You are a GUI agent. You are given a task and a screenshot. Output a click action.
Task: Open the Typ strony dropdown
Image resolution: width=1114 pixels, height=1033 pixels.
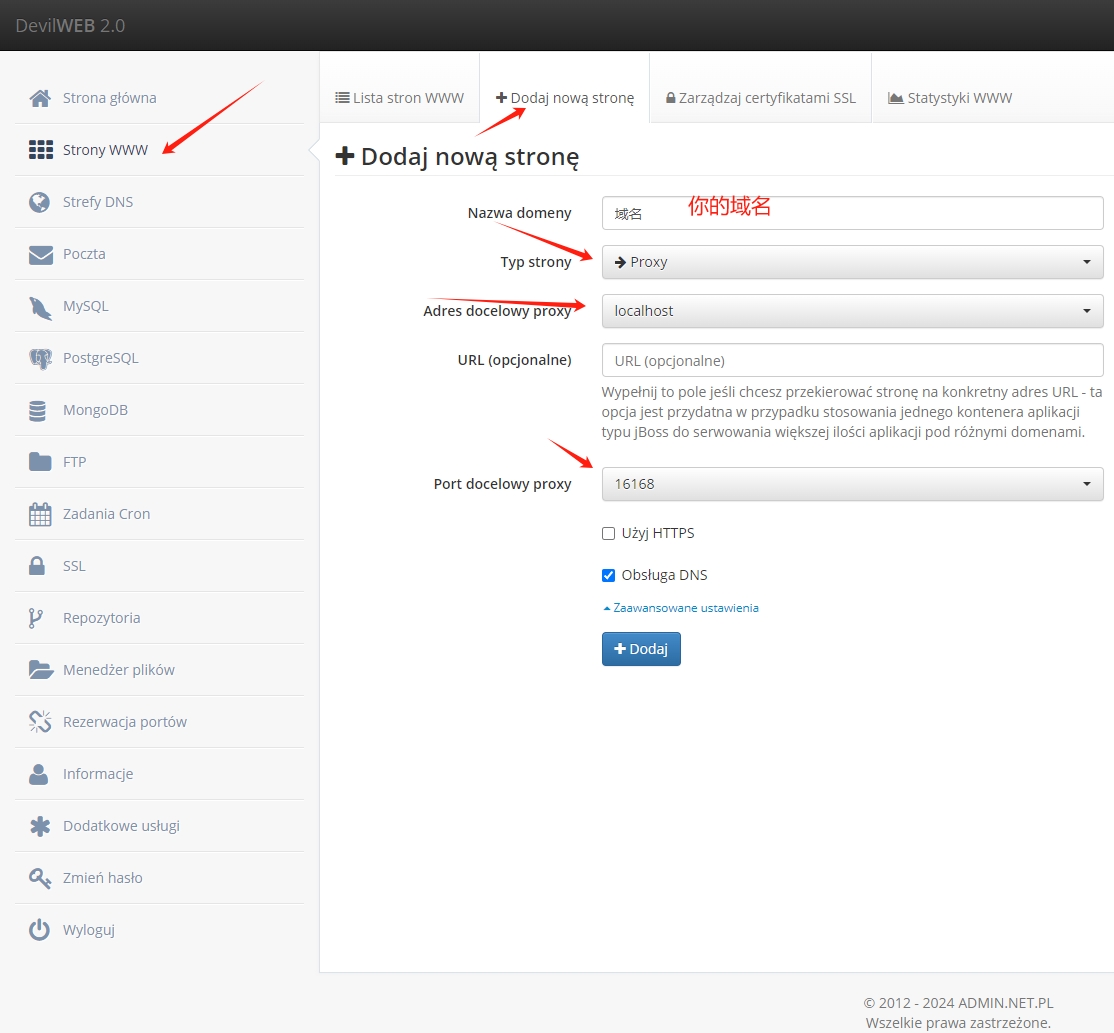[x=852, y=262]
